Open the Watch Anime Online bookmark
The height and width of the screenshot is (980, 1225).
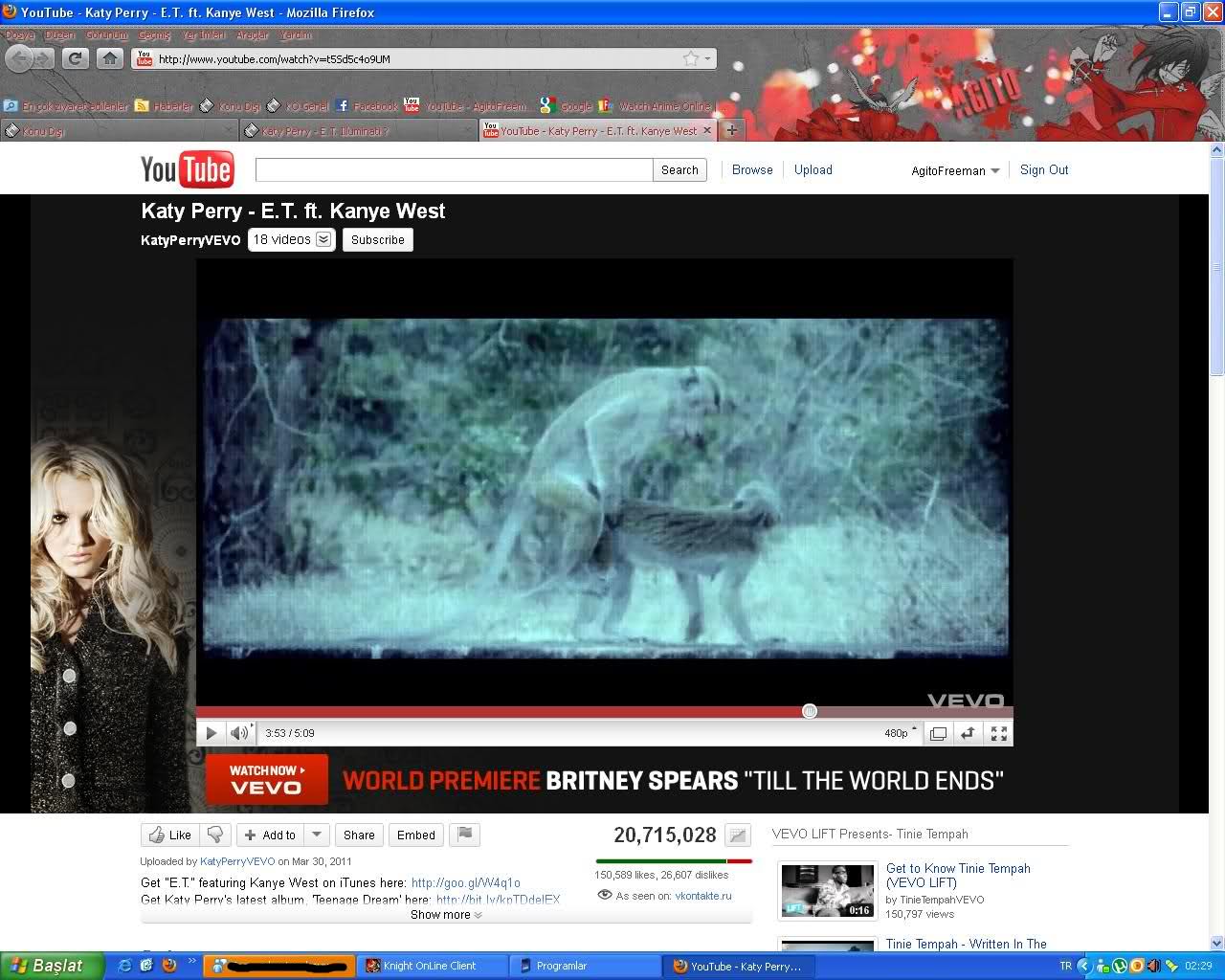point(656,106)
